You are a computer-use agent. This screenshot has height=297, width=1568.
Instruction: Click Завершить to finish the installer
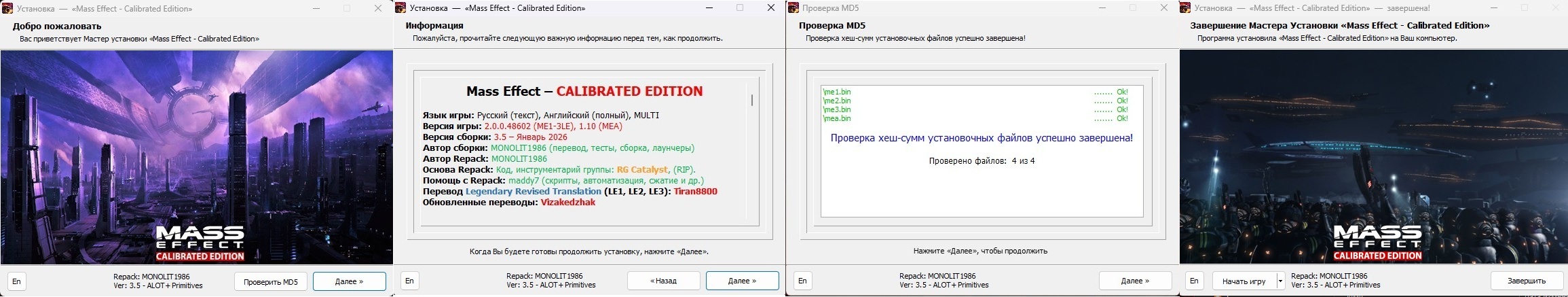coord(1527,281)
